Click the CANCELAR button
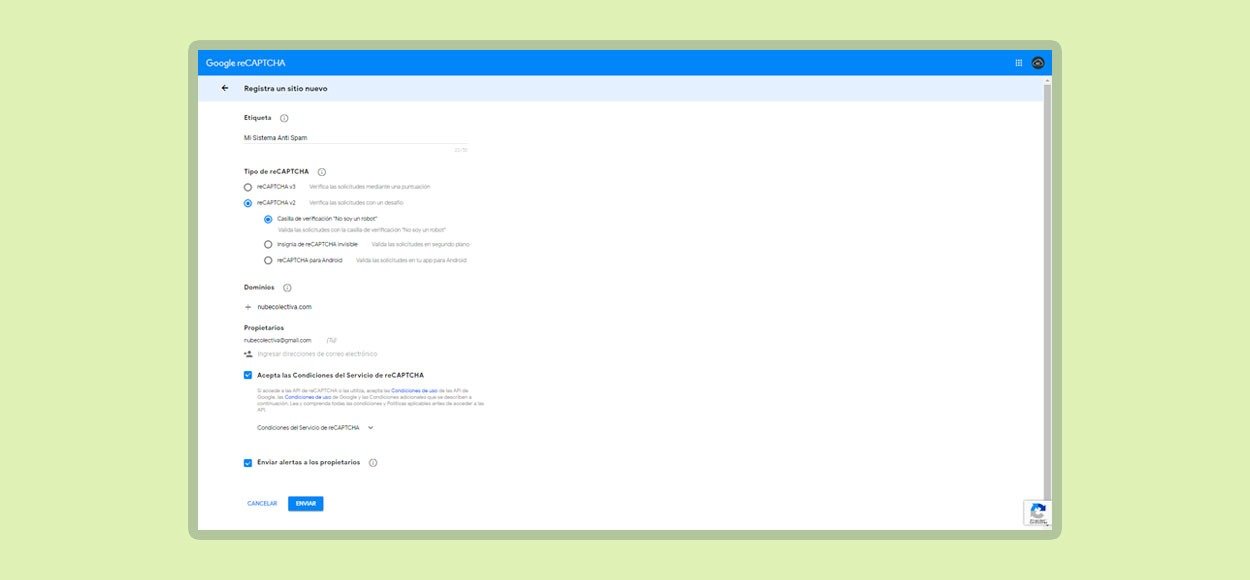The image size is (1250, 580). coord(262,504)
